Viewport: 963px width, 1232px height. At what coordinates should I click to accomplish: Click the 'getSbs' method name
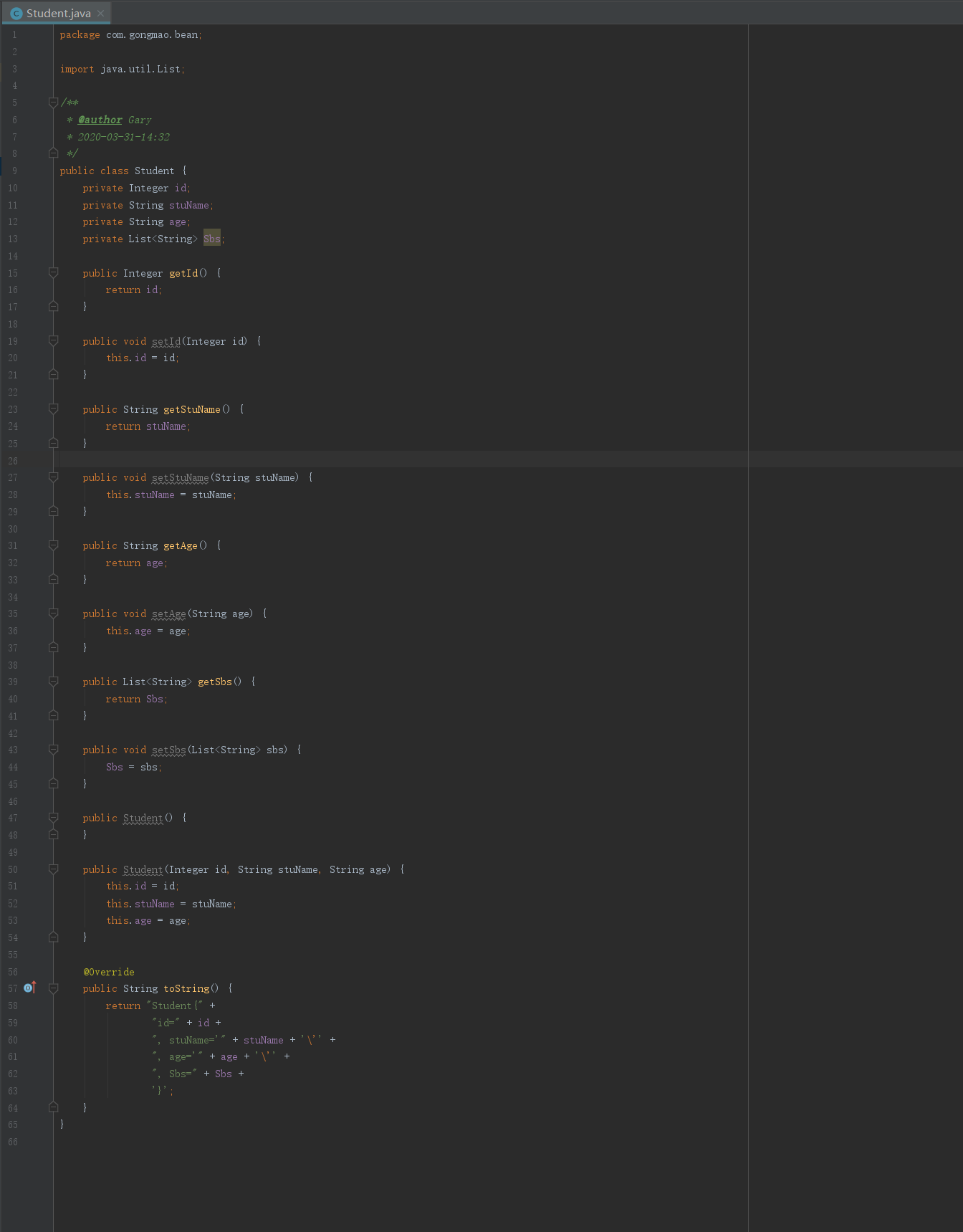click(x=215, y=682)
